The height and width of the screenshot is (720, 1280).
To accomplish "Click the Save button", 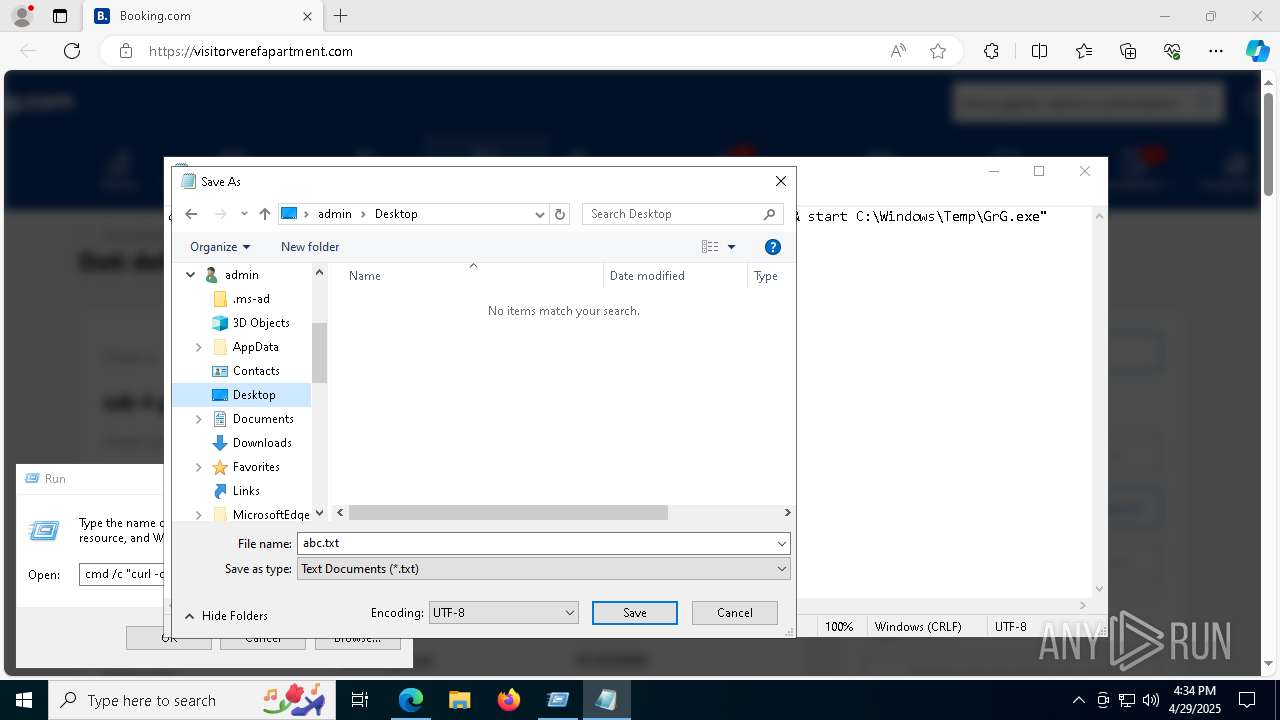I will pos(635,613).
